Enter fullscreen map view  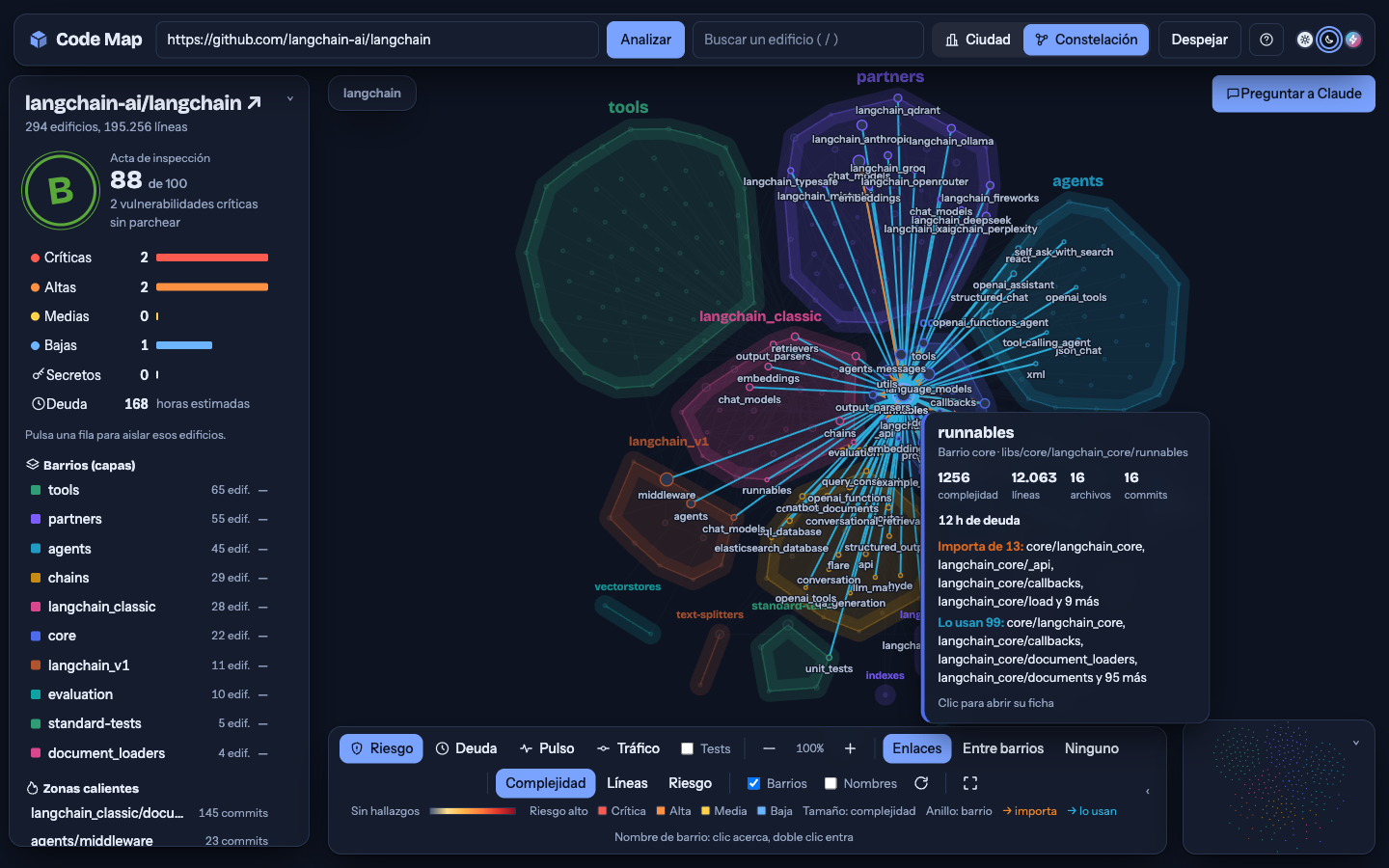pyautogui.click(x=970, y=783)
